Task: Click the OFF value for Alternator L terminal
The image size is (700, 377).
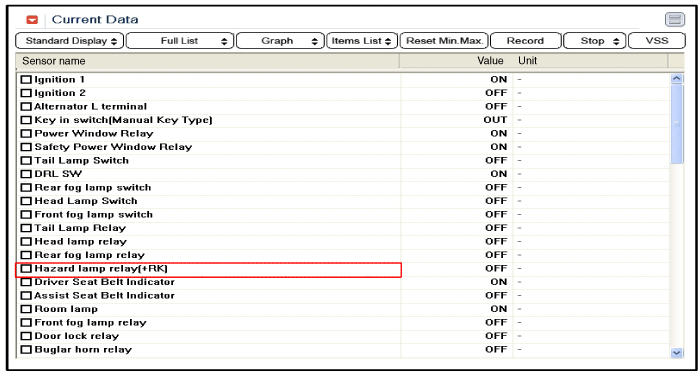Action: (496, 106)
